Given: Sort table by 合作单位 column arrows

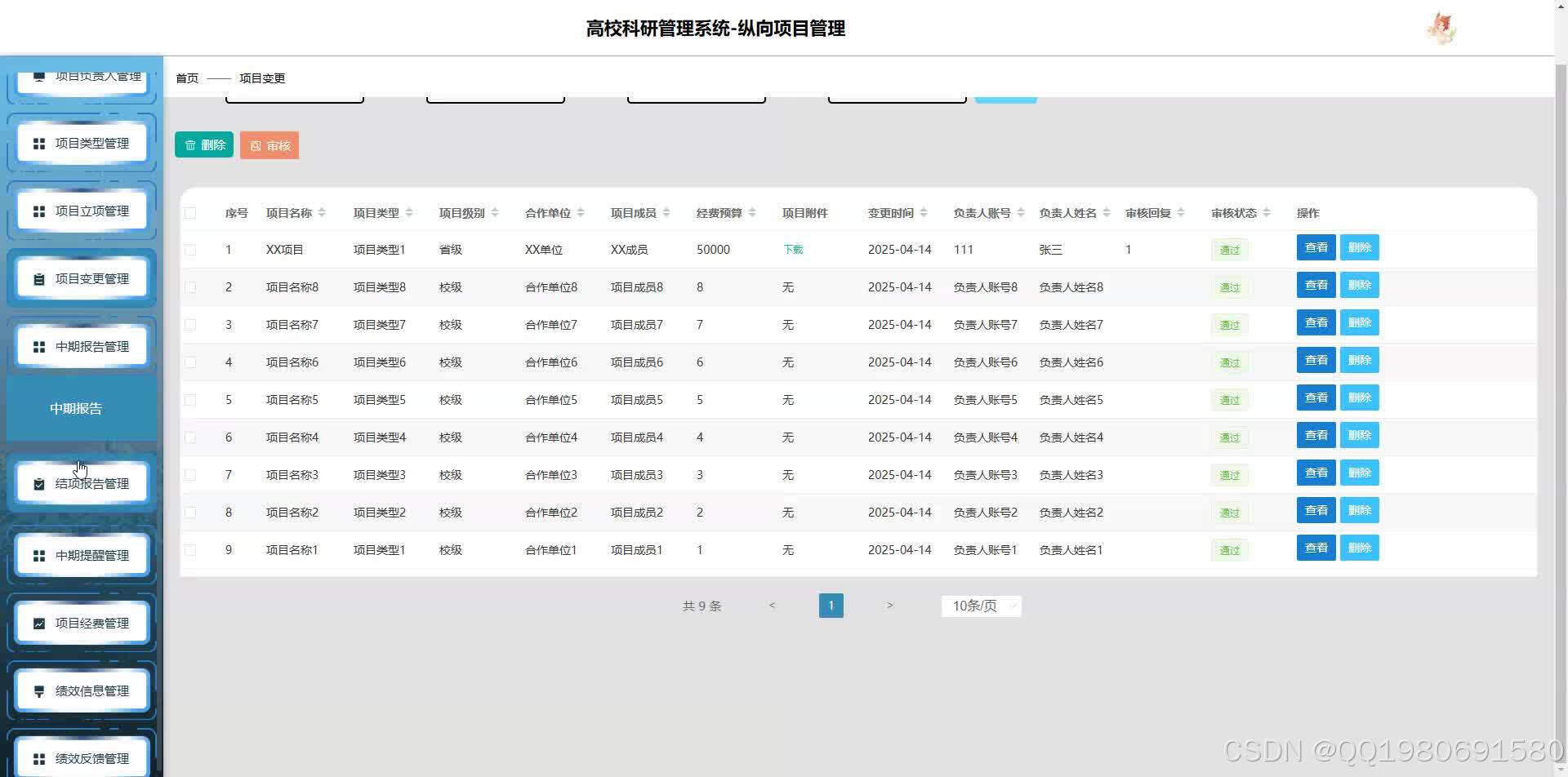Looking at the screenshot, I should click(x=581, y=213).
